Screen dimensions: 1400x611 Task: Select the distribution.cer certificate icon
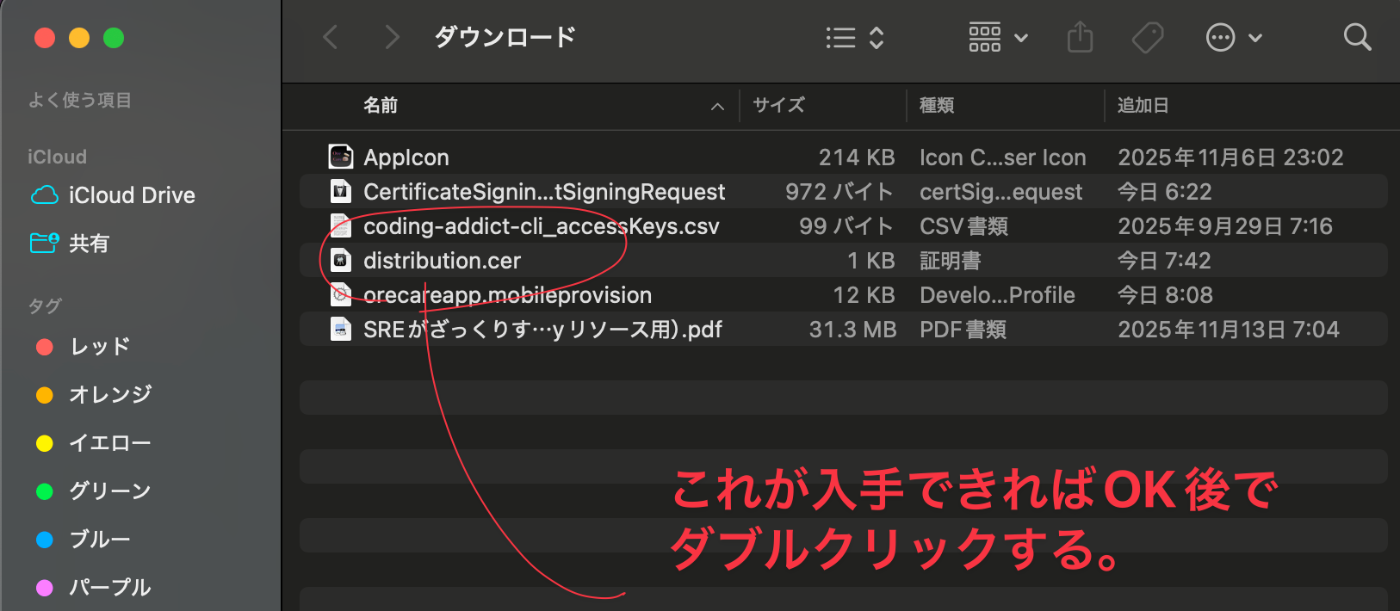tap(341, 260)
